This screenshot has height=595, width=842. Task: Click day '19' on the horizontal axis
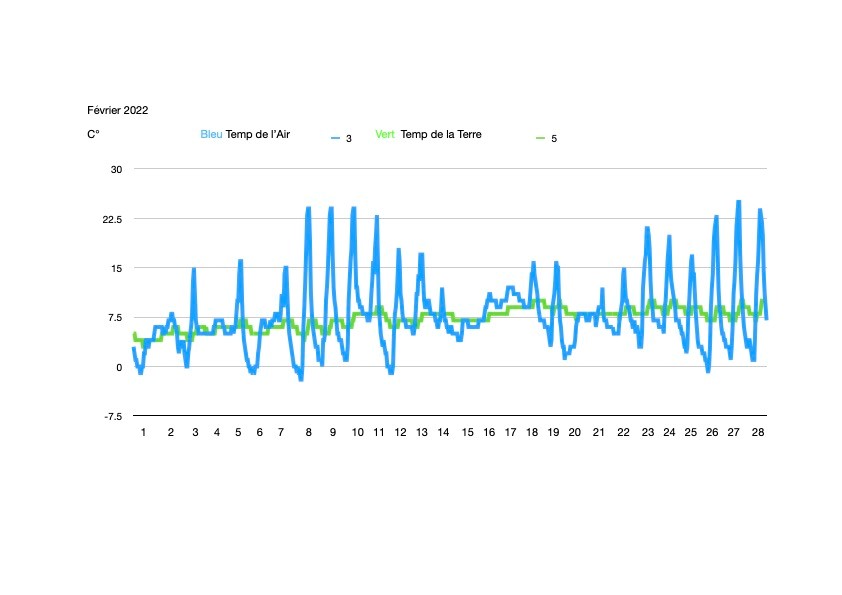pyautogui.click(x=554, y=432)
